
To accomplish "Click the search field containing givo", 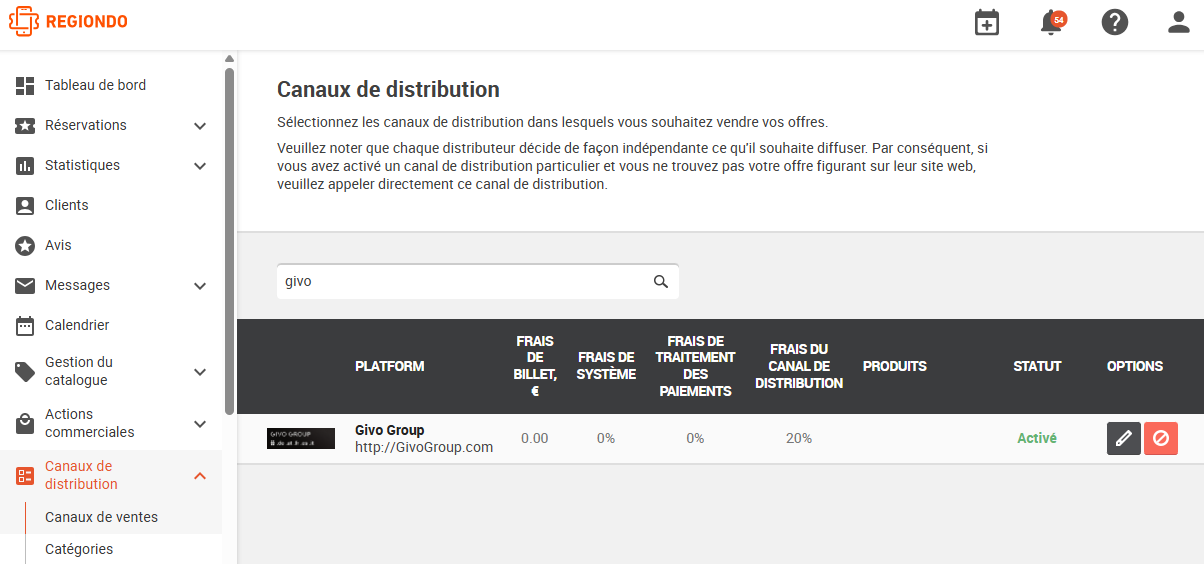I will pos(477,282).
